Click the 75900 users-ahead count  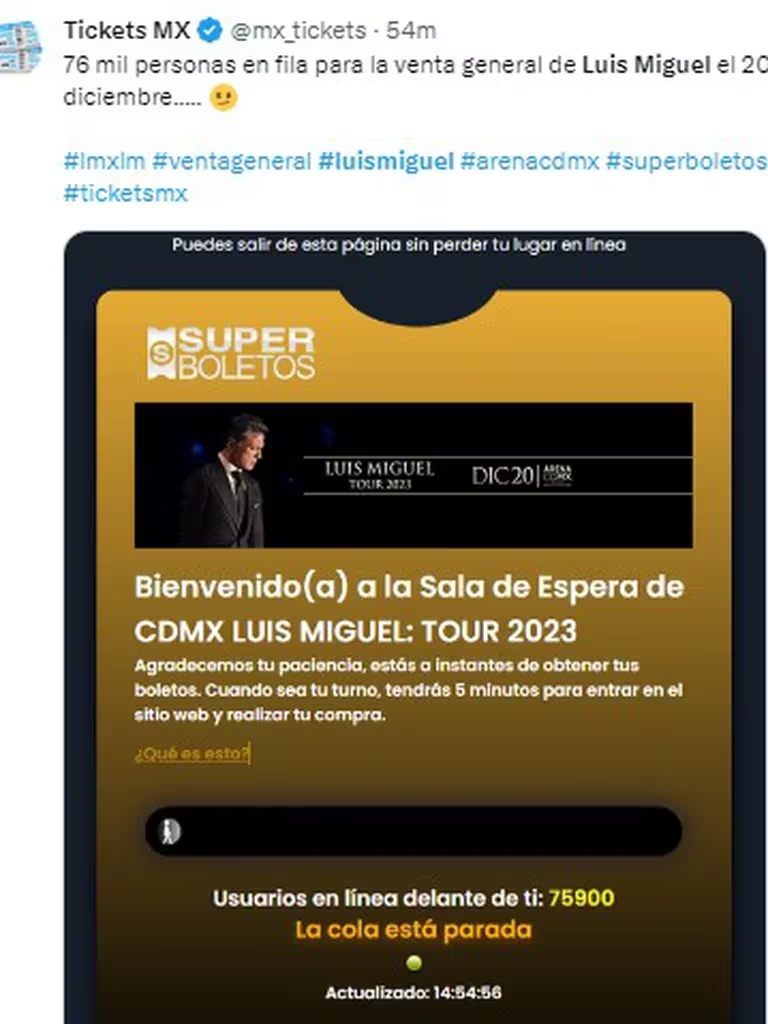tap(581, 898)
